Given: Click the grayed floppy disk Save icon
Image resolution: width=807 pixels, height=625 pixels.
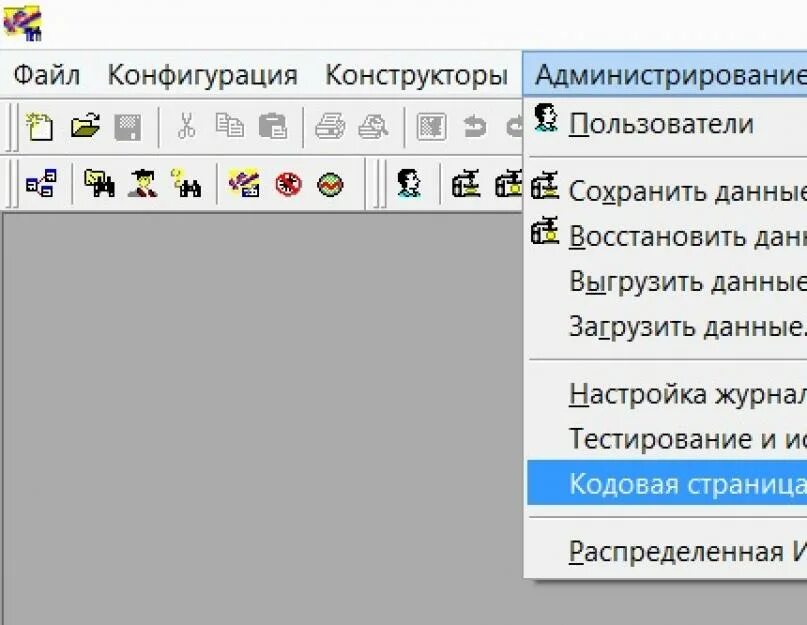Looking at the screenshot, I should (128, 127).
